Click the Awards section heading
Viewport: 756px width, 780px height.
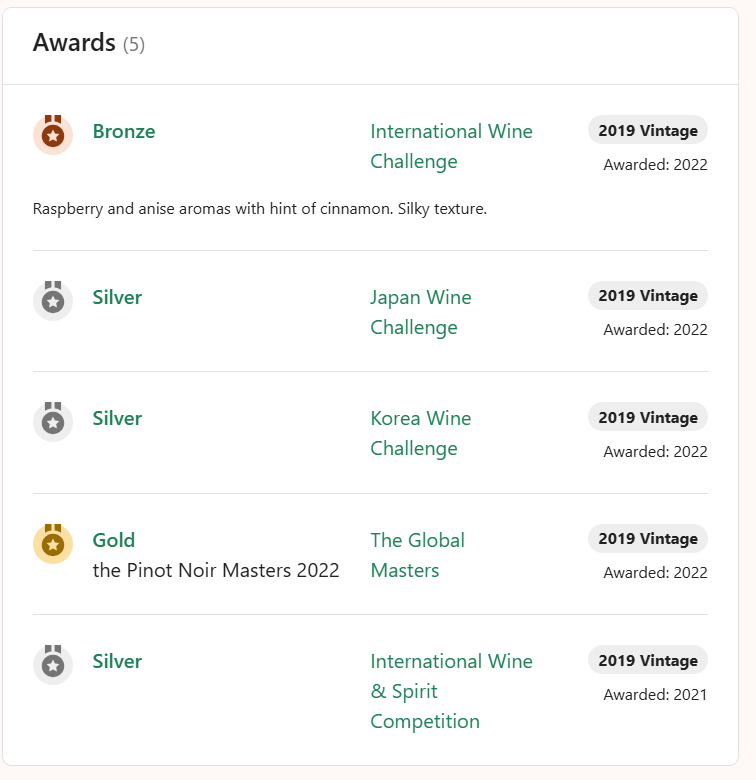[74, 43]
